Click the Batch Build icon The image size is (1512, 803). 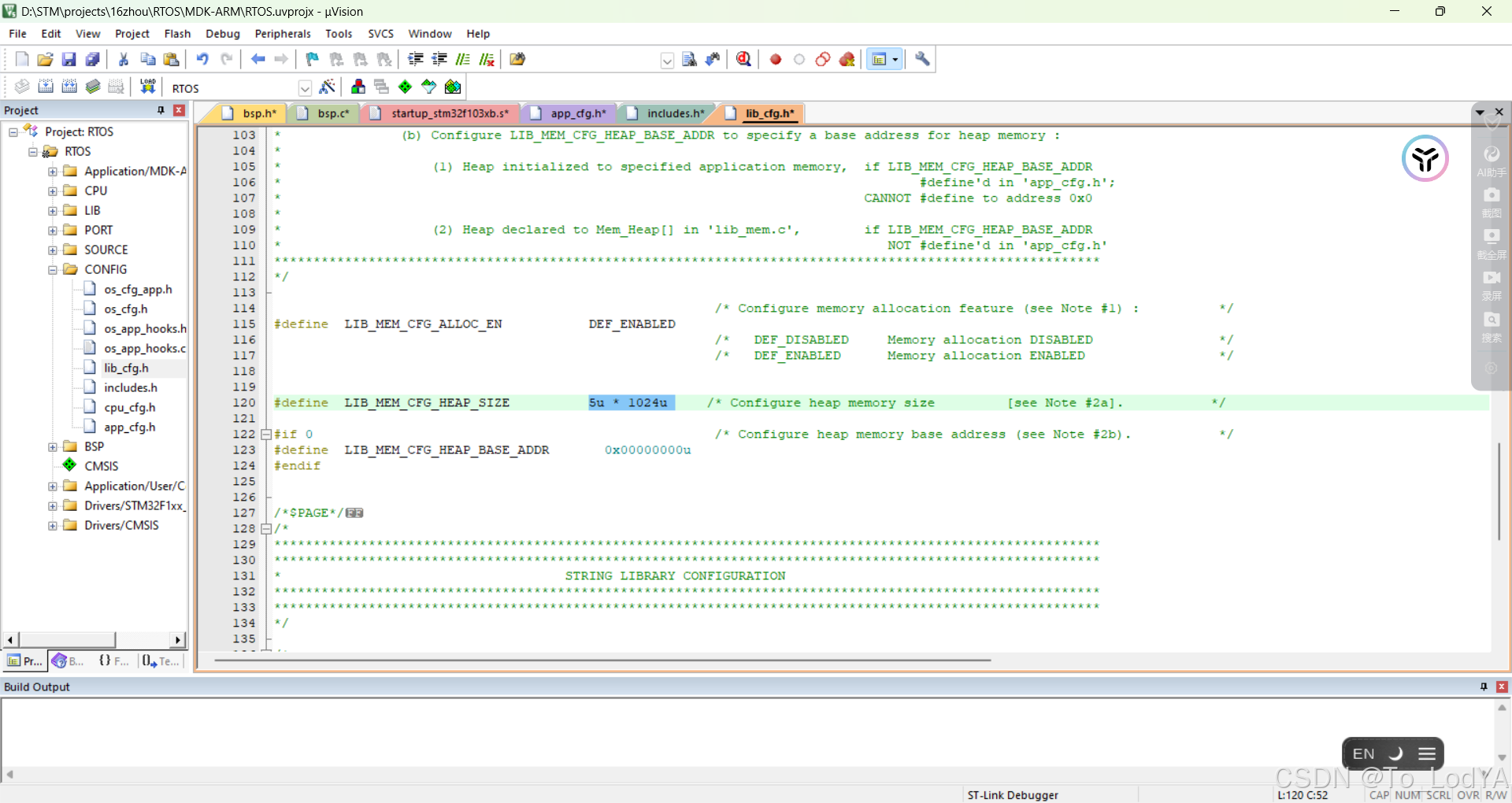(x=93, y=87)
